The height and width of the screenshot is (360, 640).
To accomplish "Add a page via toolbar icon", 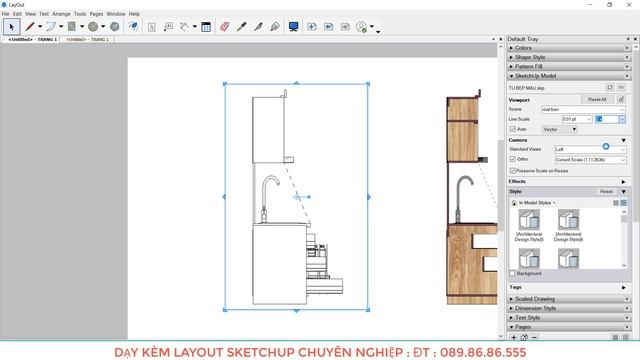I will [312, 27].
